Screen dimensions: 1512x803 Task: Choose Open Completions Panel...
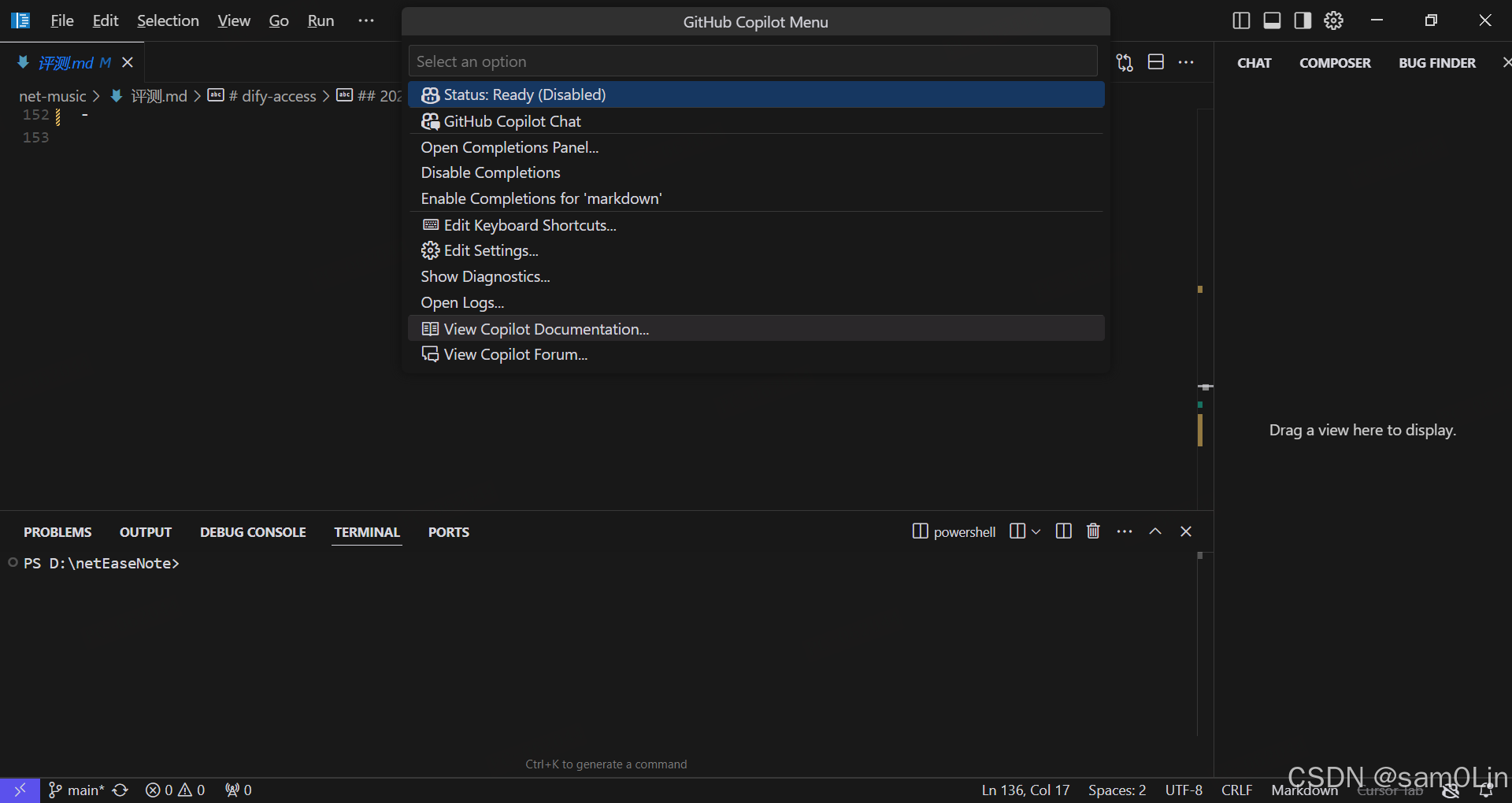tap(756, 147)
